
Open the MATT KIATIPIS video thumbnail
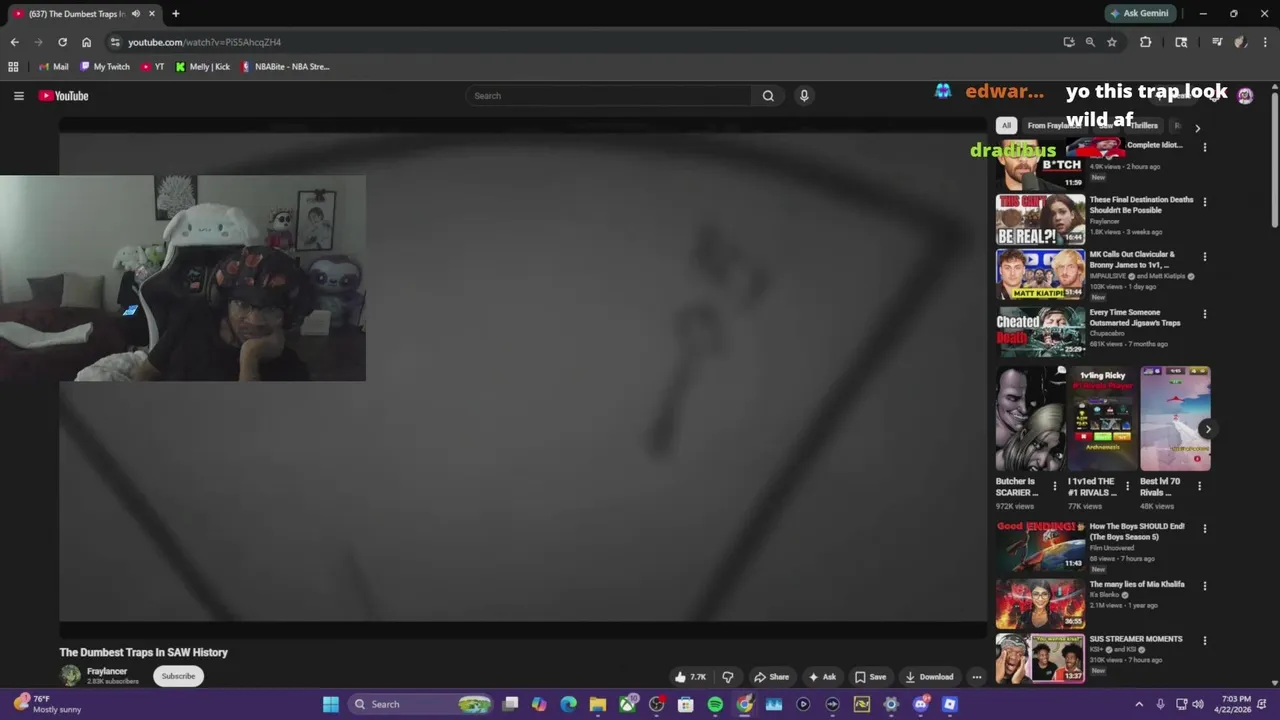pos(1040,275)
